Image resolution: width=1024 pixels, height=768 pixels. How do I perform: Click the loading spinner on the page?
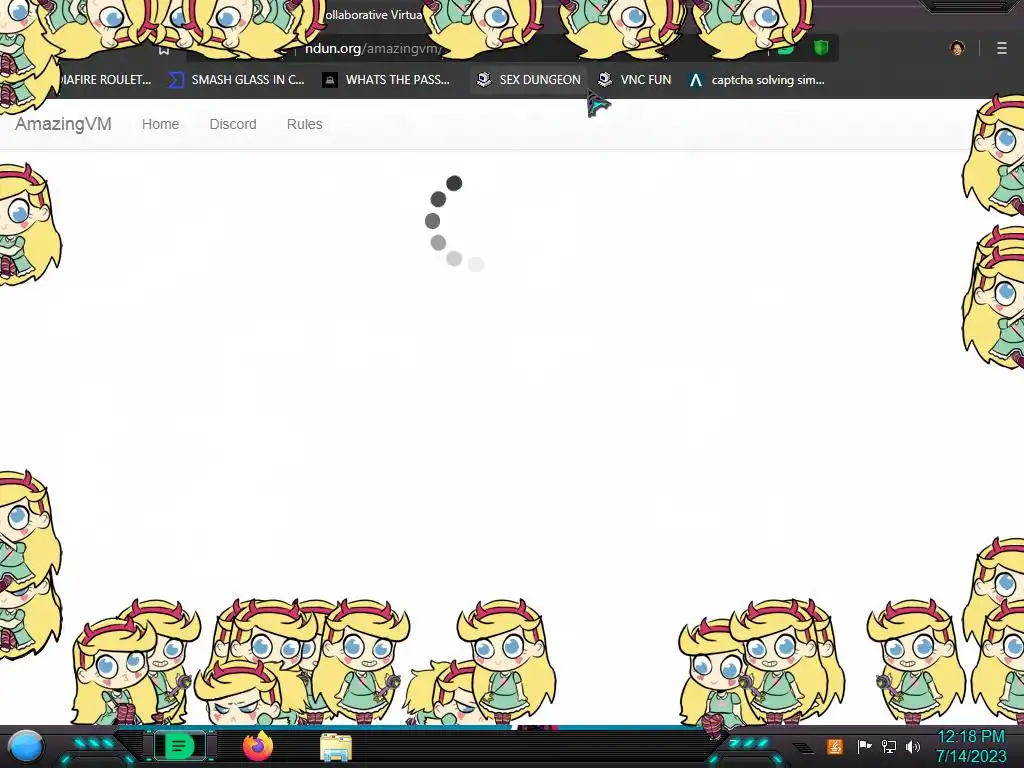pyautogui.click(x=454, y=223)
